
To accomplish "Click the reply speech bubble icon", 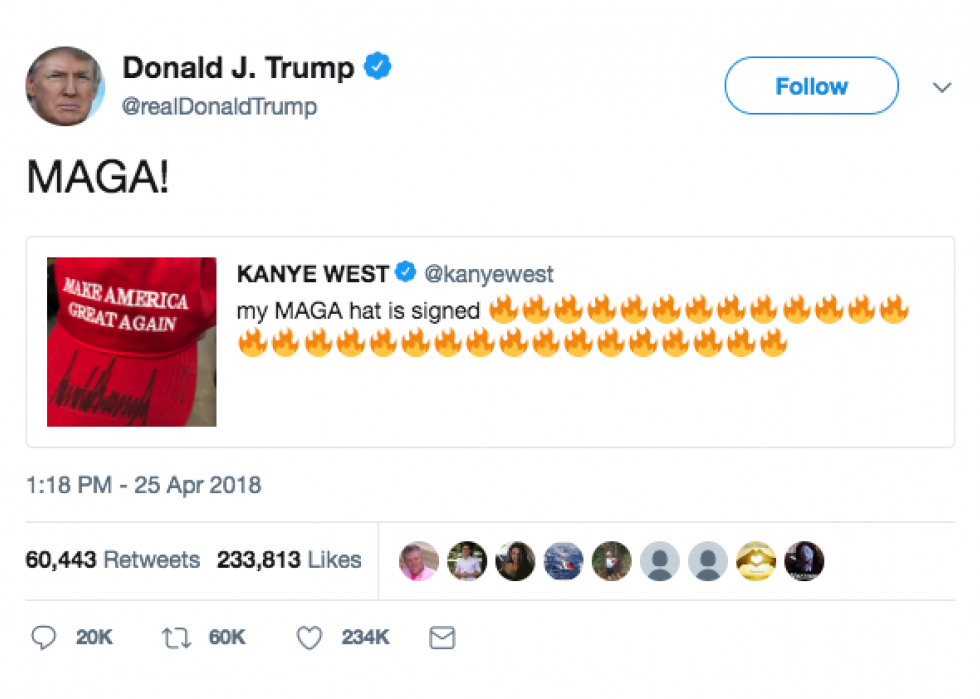I will [x=44, y=637].
